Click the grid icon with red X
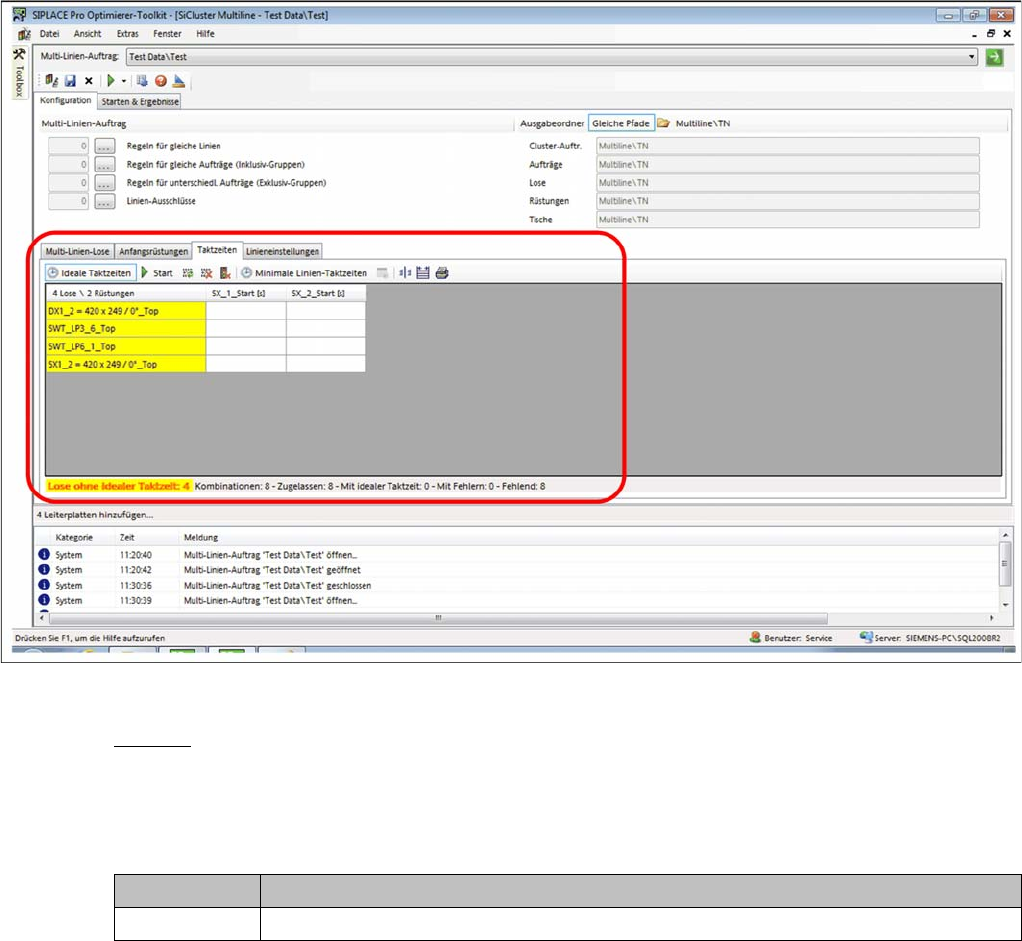This screenshot has width=1022, height=941. tap(207, 273)
